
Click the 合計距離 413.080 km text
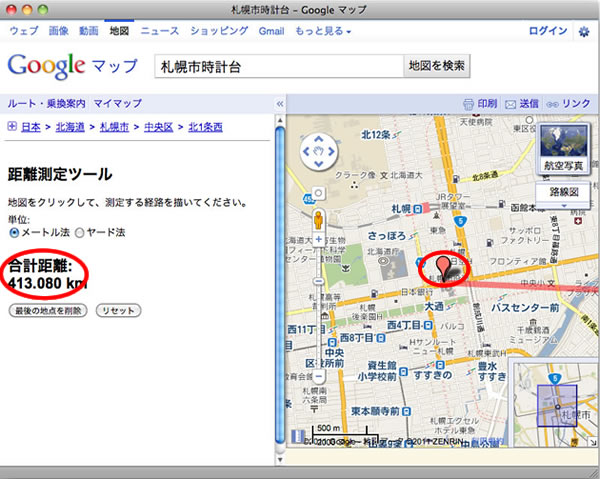tap(48, 275)
